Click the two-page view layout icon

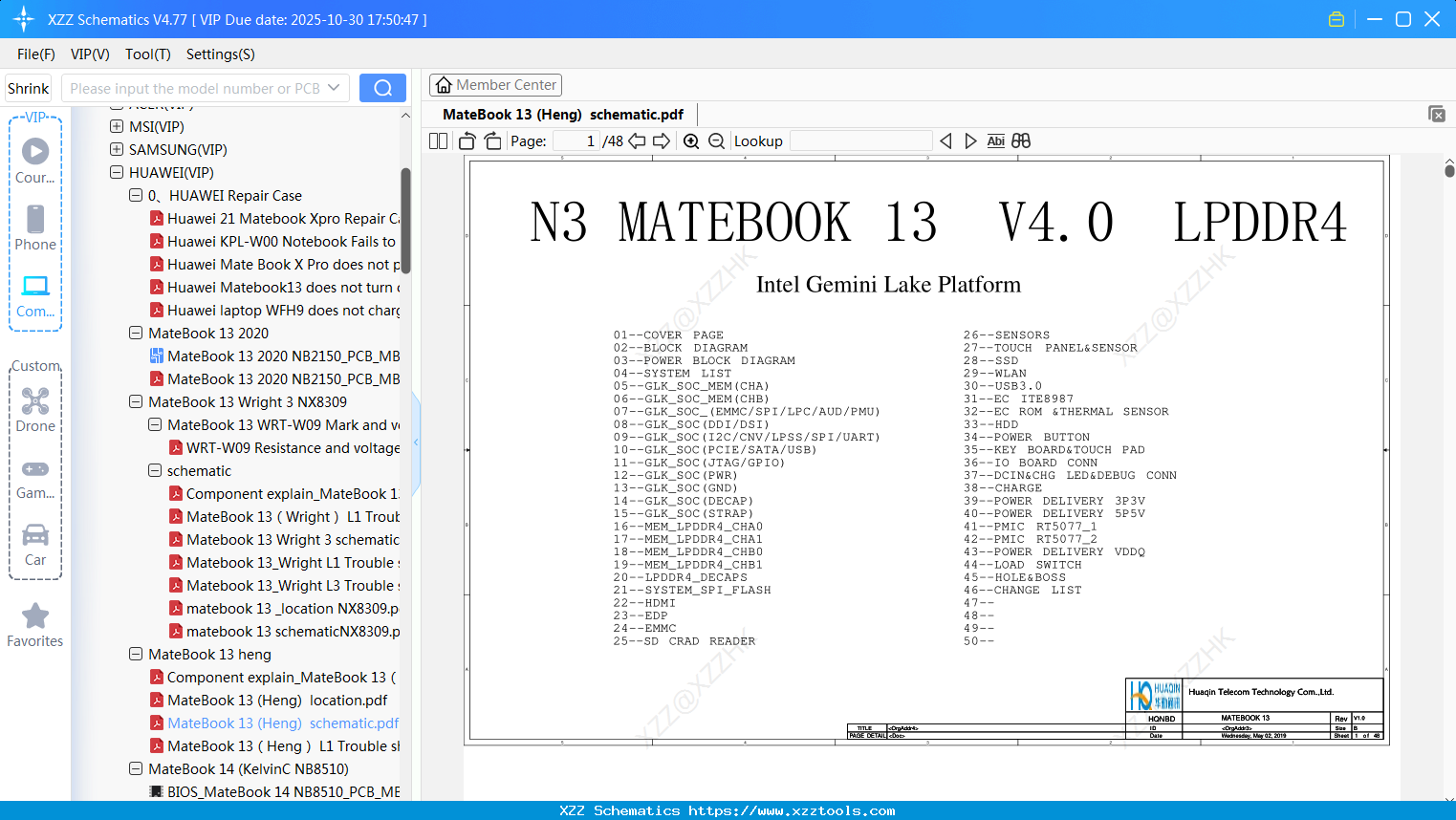click(438, 141)
